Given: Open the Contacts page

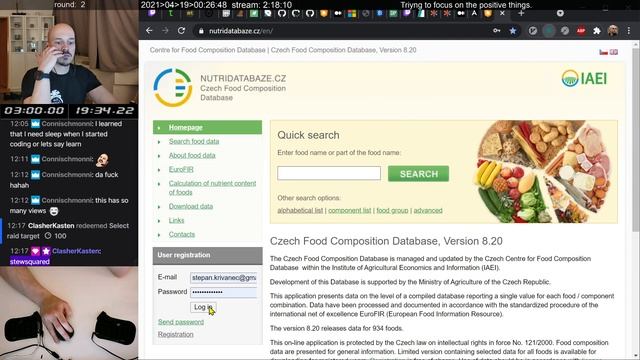Looking at the screenshot, I should (182, 234).
